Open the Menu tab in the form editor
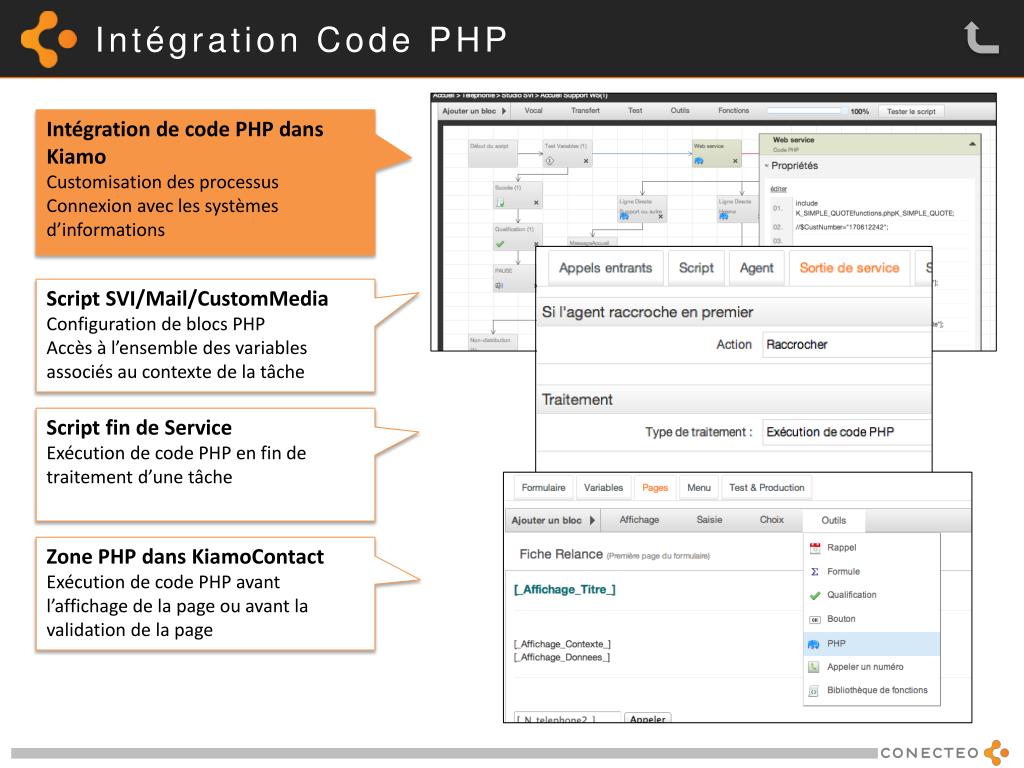 tap(699, 488)
